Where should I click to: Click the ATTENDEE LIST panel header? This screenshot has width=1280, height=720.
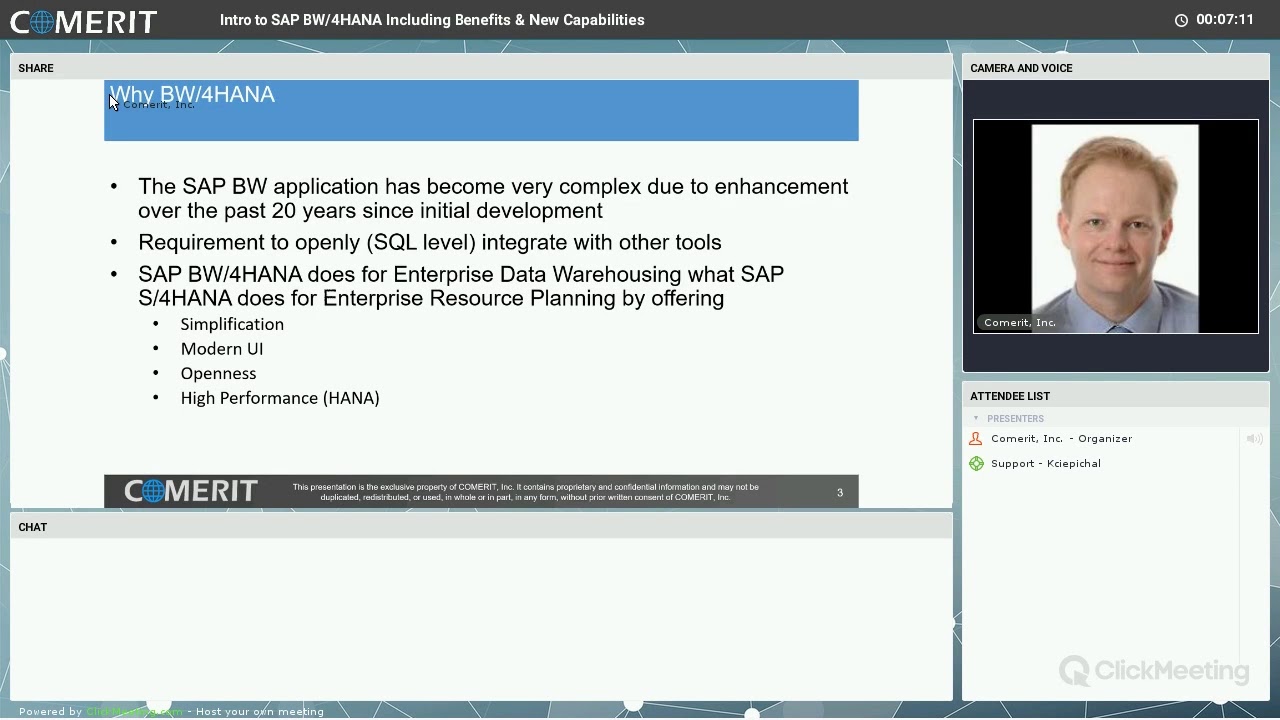pyautogui.click(x=1115, y=396)
